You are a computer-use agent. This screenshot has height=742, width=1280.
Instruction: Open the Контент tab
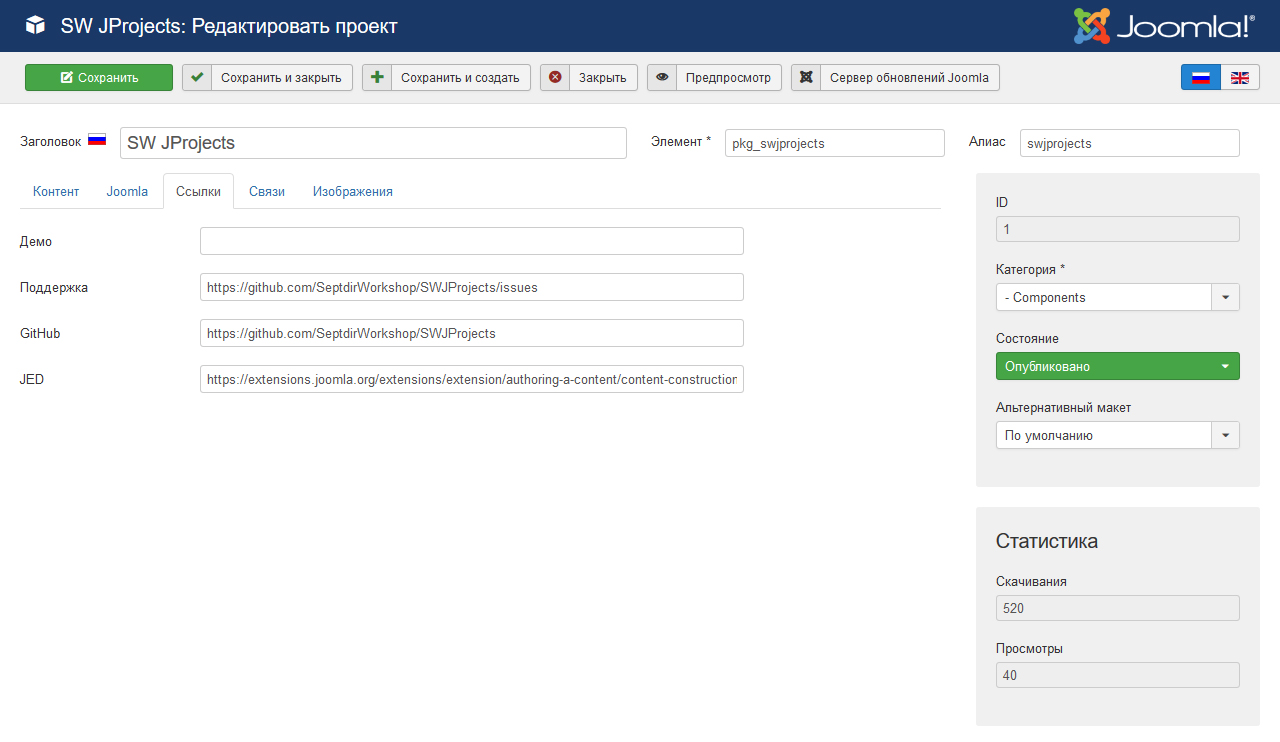(56, 191)
